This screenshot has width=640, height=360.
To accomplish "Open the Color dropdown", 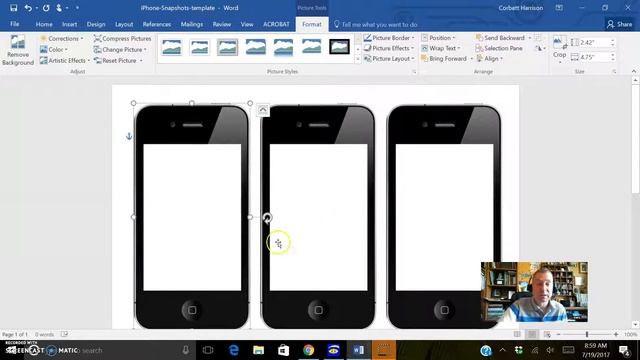I will [54, 49].
